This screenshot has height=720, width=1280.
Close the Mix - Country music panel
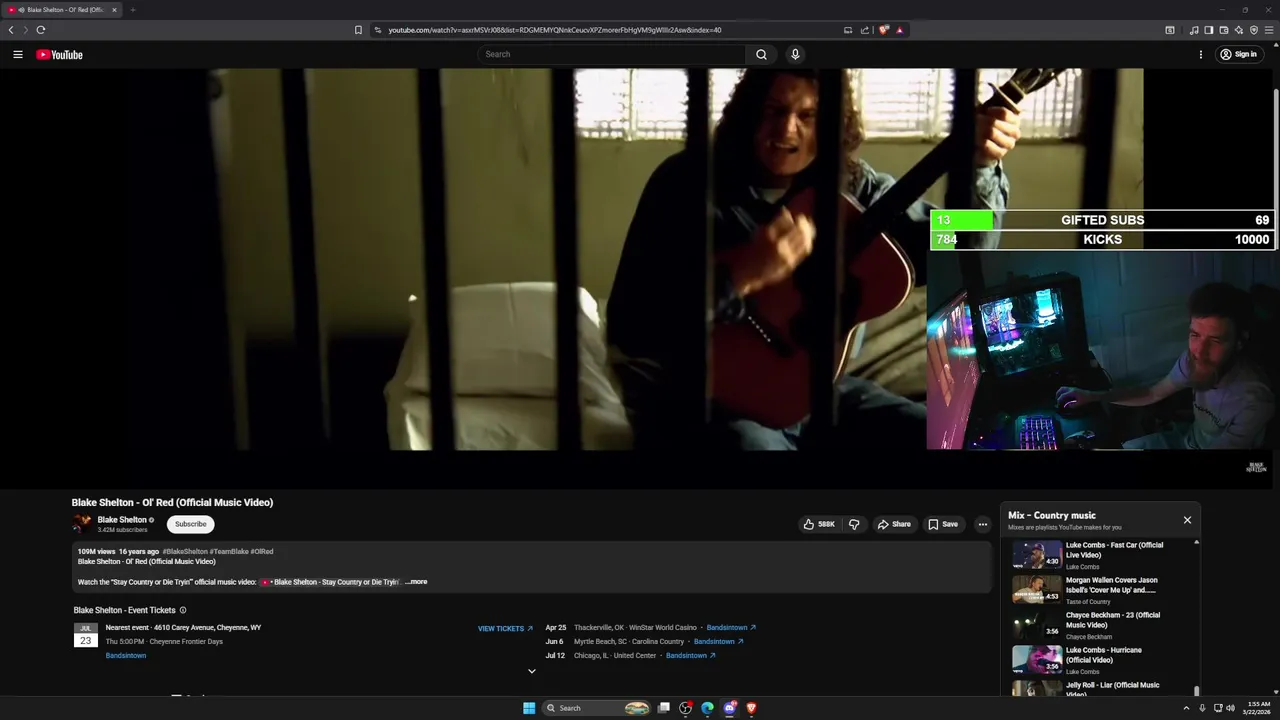pos(1187,520)
